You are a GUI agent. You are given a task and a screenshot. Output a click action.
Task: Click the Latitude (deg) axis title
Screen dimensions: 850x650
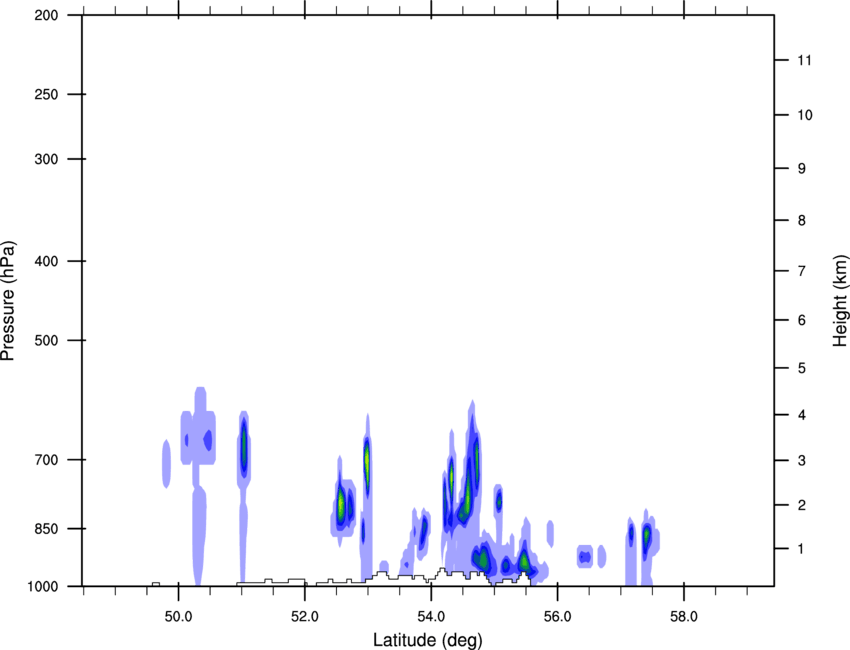tap(428, 640)
